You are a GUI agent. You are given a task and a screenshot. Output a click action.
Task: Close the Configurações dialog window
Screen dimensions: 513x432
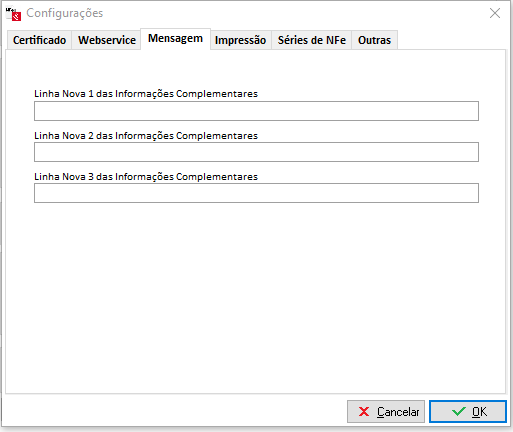point(495,13)
